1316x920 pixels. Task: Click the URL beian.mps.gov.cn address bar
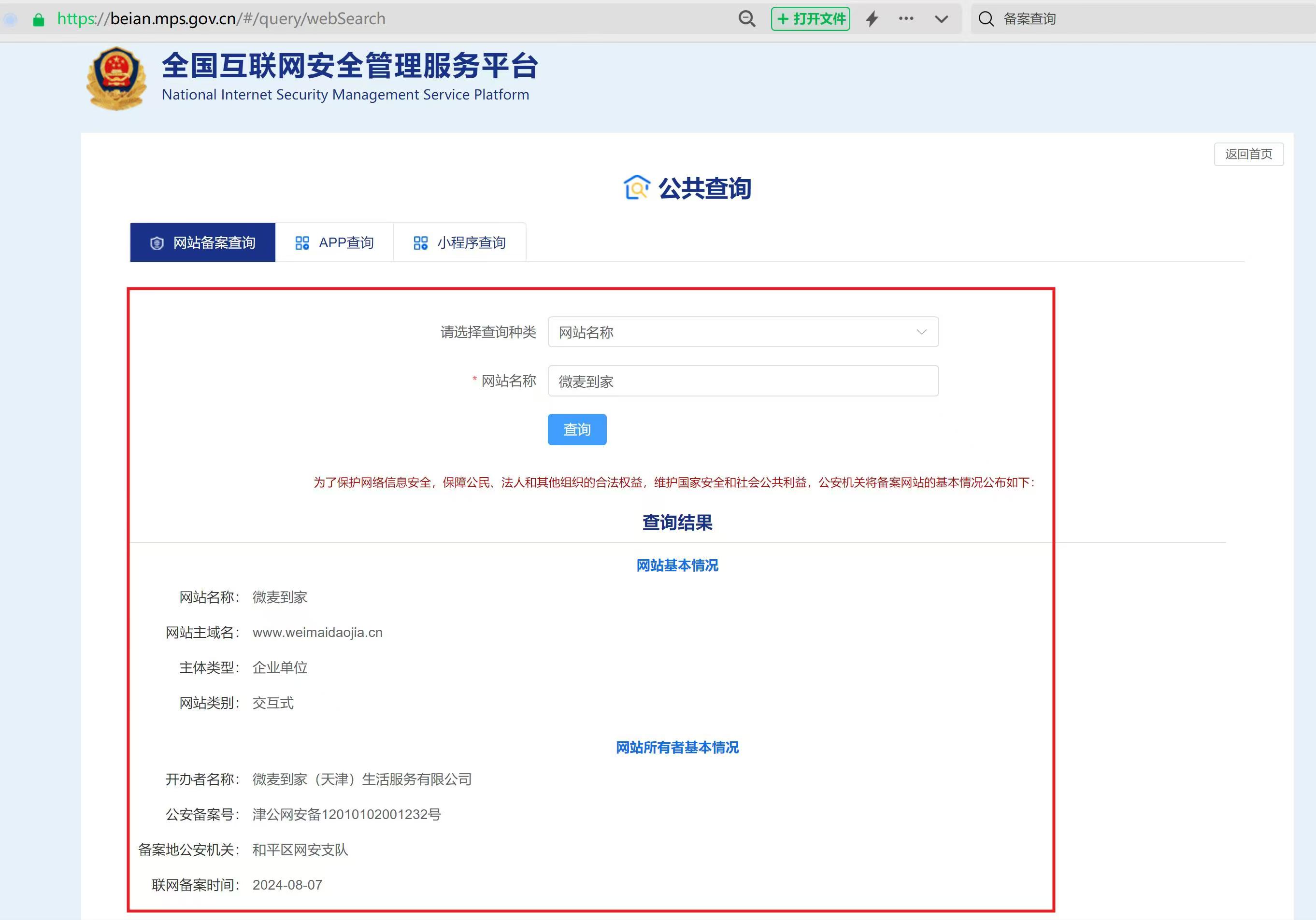(x=221, y=19)
